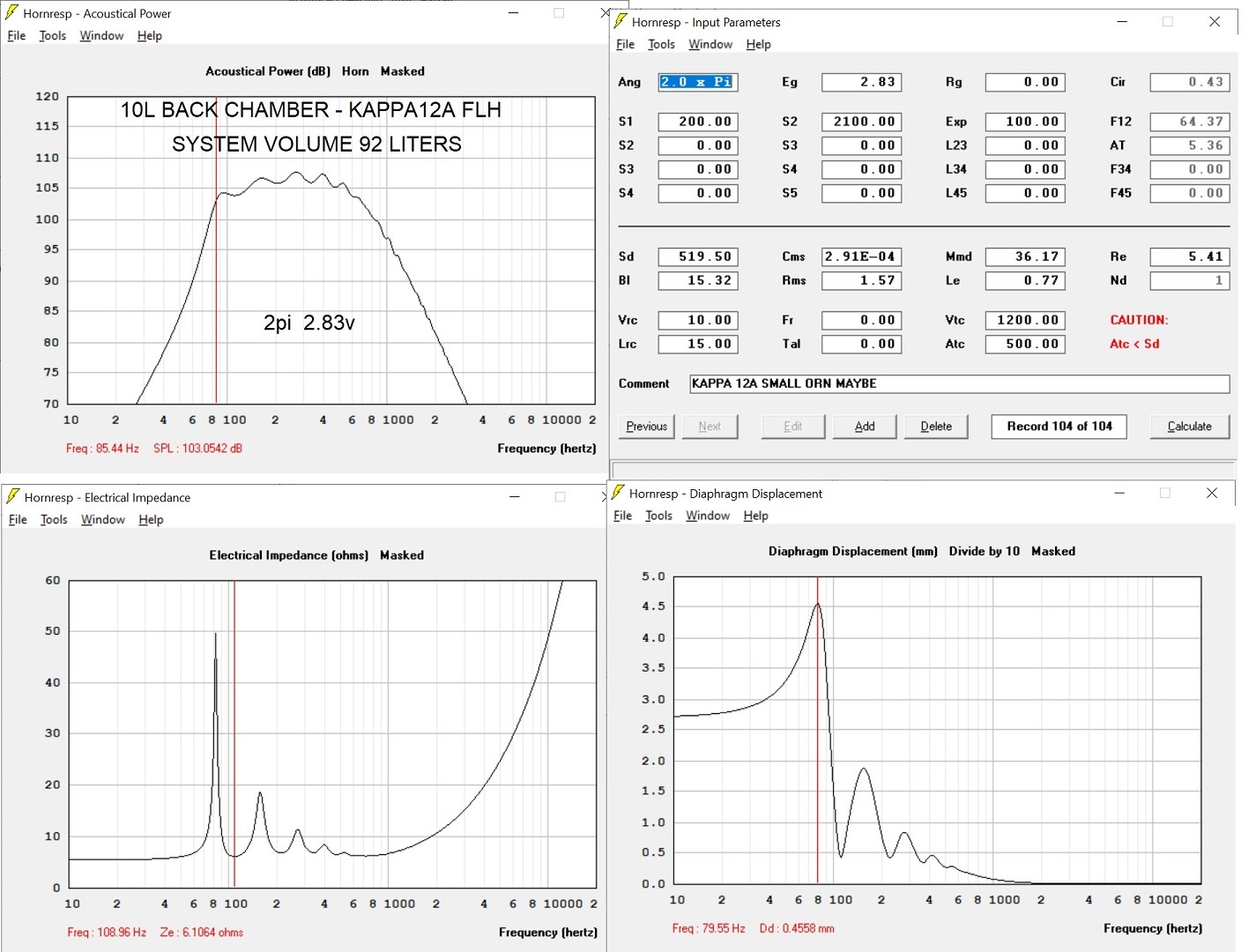
Task: Click the Previous record button
Action: pyautogui.click(x=647, y=427)
